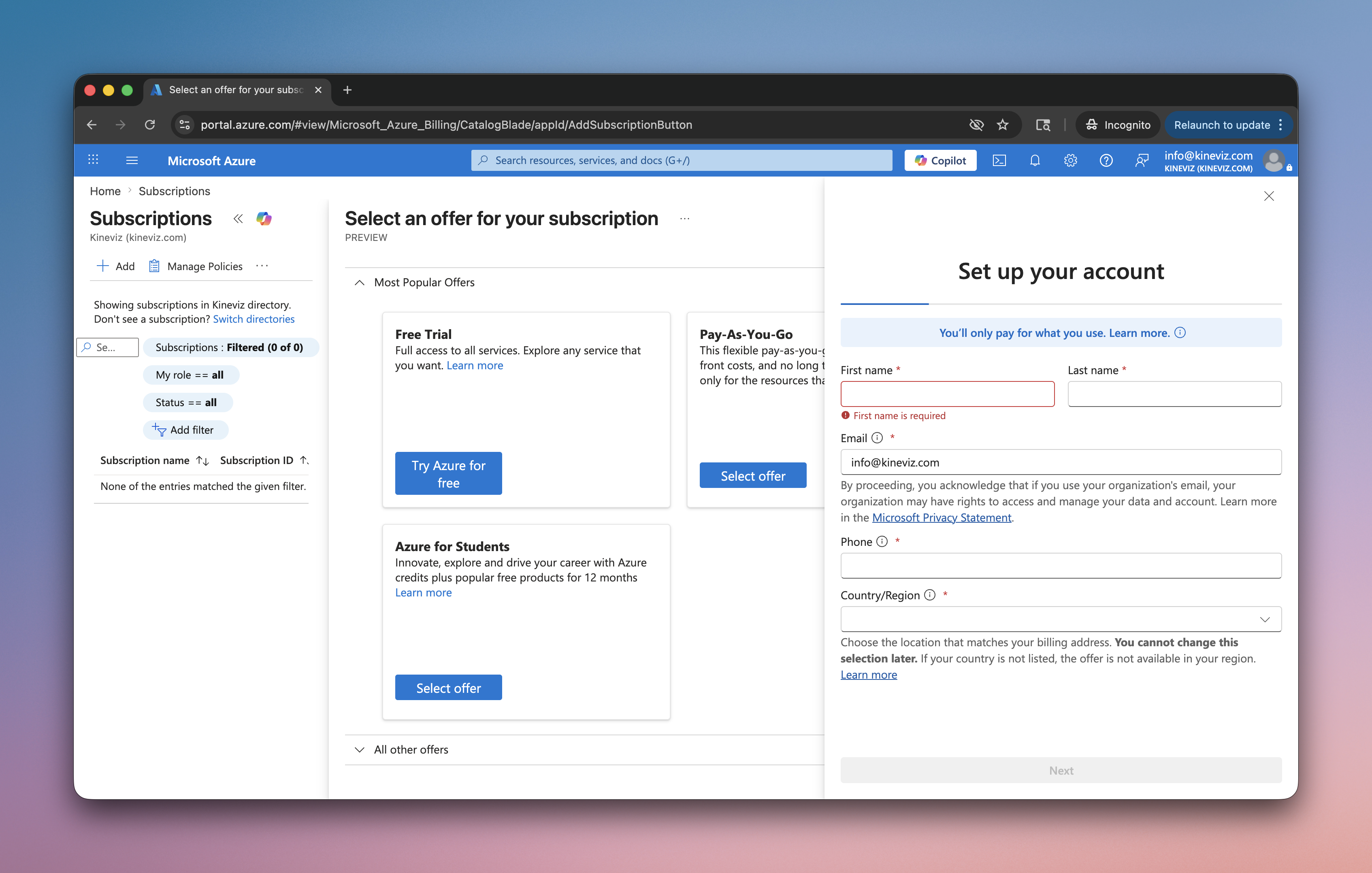Click the account avatar picture
The image size is (1372, 873).
(1274, 161)
